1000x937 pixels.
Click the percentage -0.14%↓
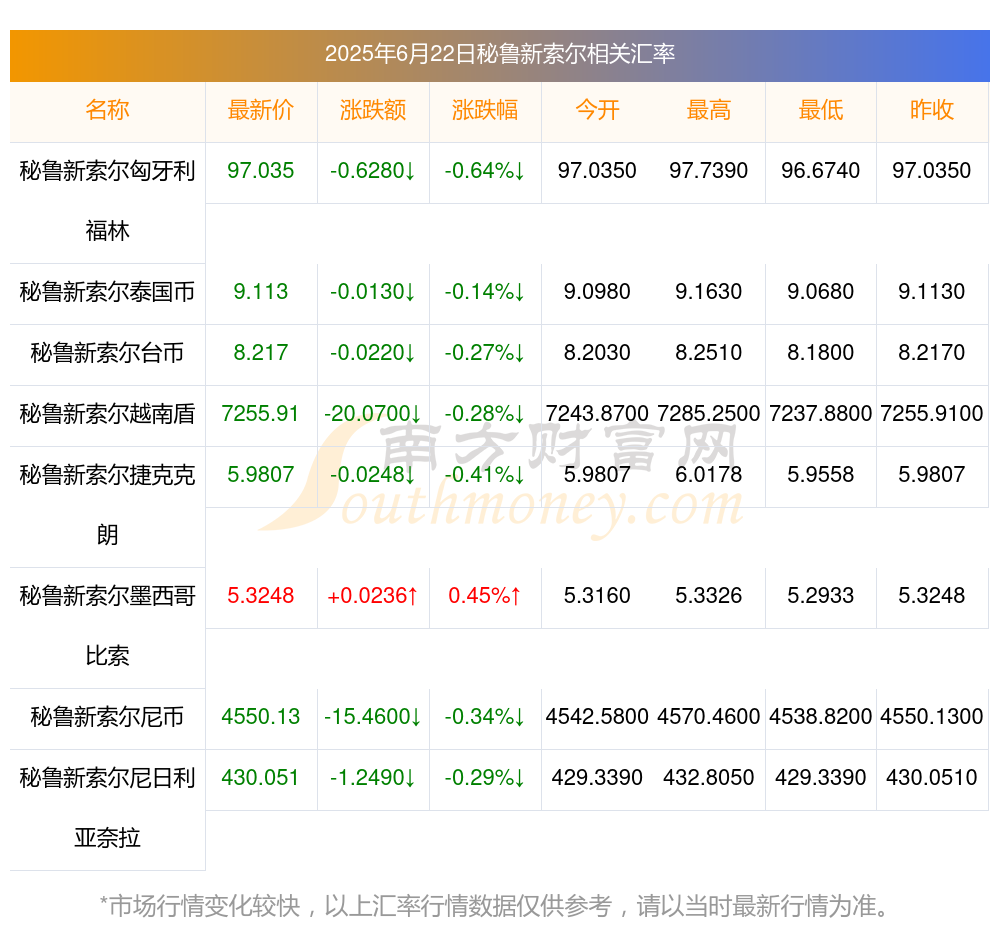pyautogui.click(x=485, y=292)
